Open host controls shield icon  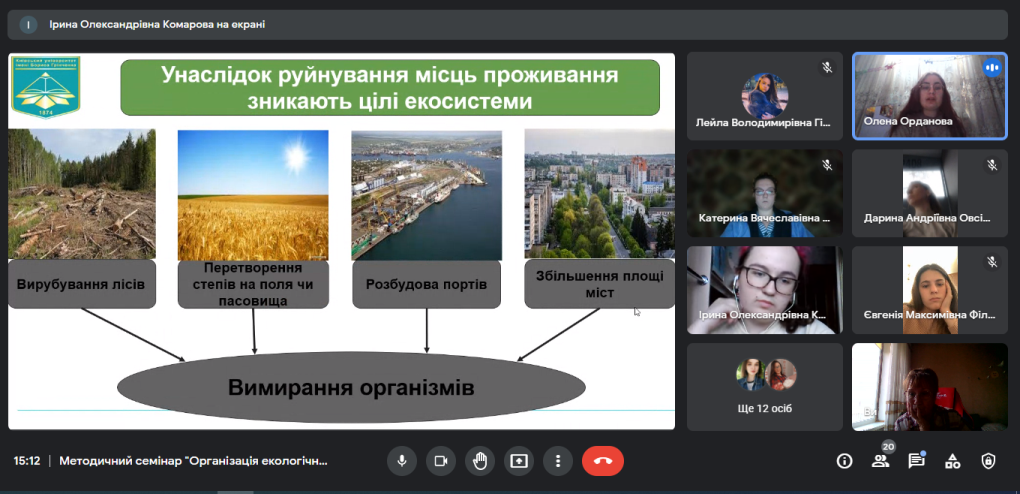[988, 461]
